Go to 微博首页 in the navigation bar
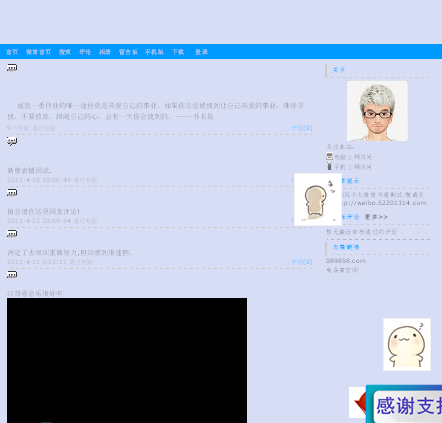This screenshot has width=442, height=423. (38, 52)
